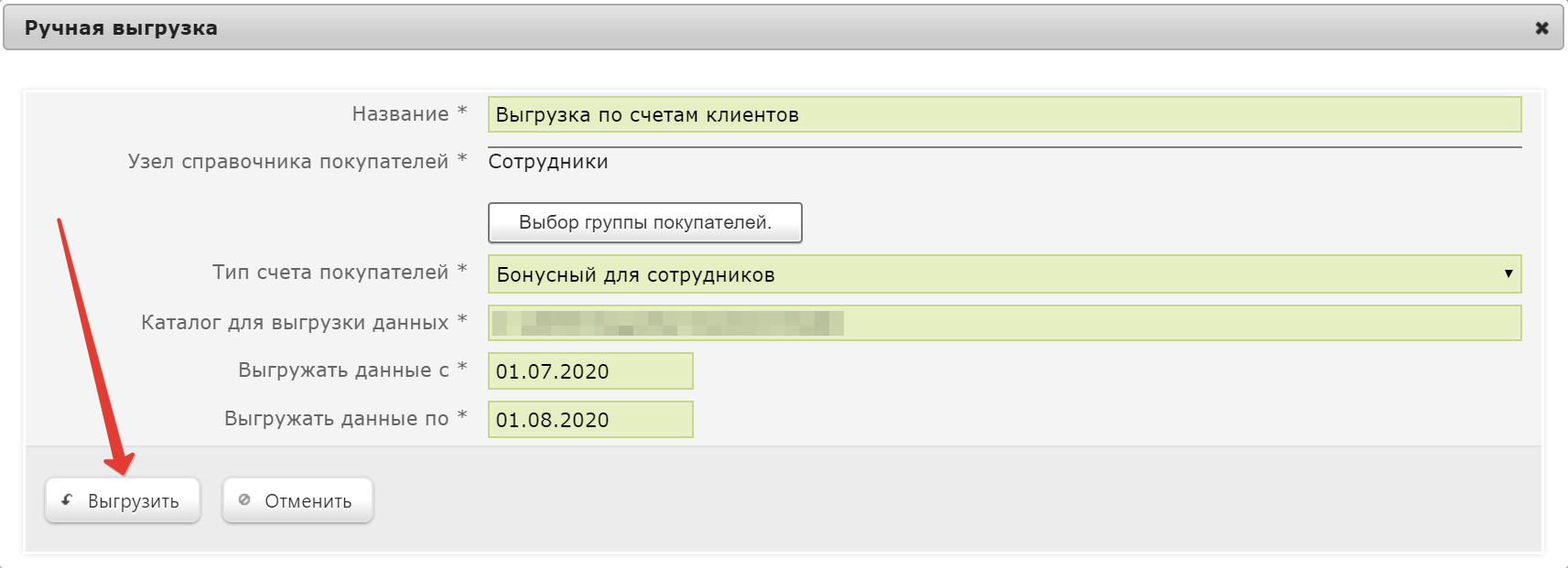Expand dropdown arrow next to Бонусный для сотрудников
Image resolution: width=1568 pixels, height=568 pixels.
1509,273
